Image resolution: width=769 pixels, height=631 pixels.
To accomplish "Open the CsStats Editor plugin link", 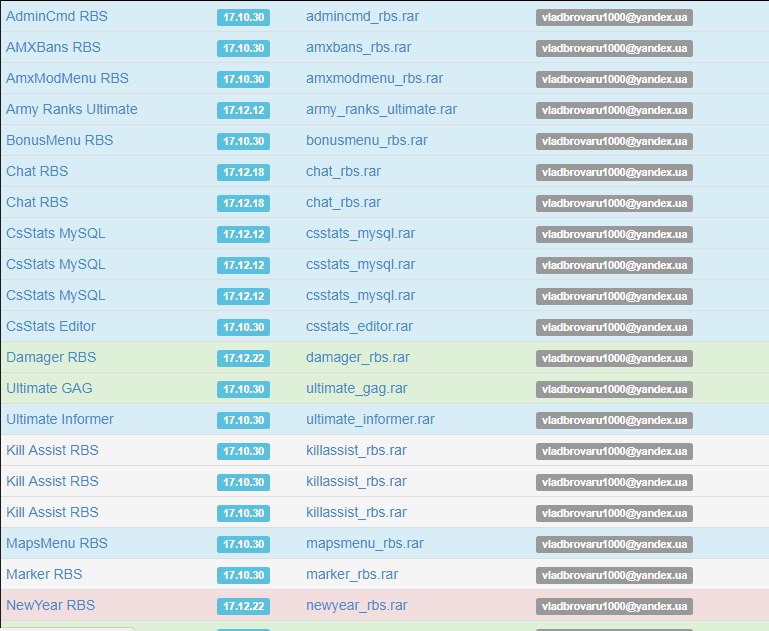I will pyautogui.click(x=51, y=327).
